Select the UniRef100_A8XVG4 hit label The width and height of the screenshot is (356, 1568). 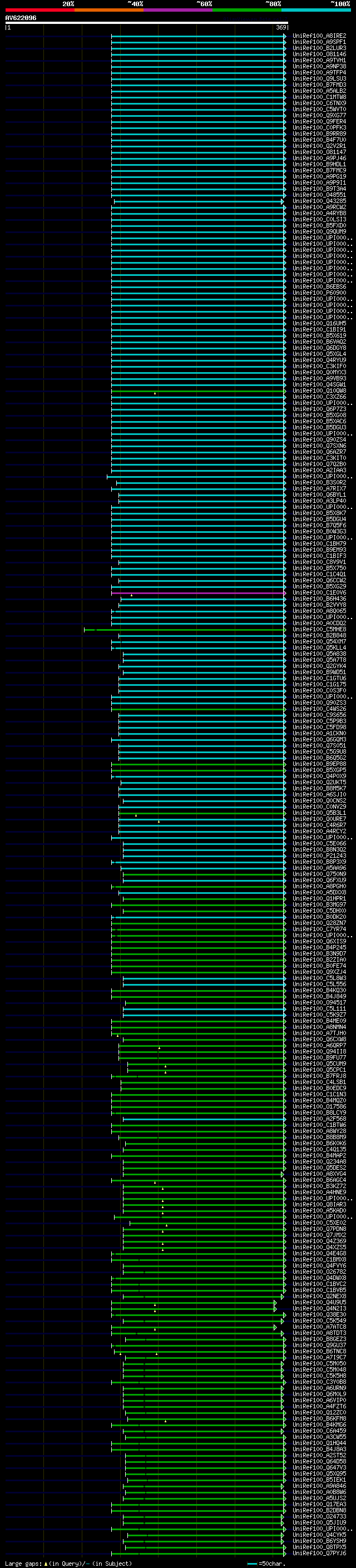[x=319, y=1174]
